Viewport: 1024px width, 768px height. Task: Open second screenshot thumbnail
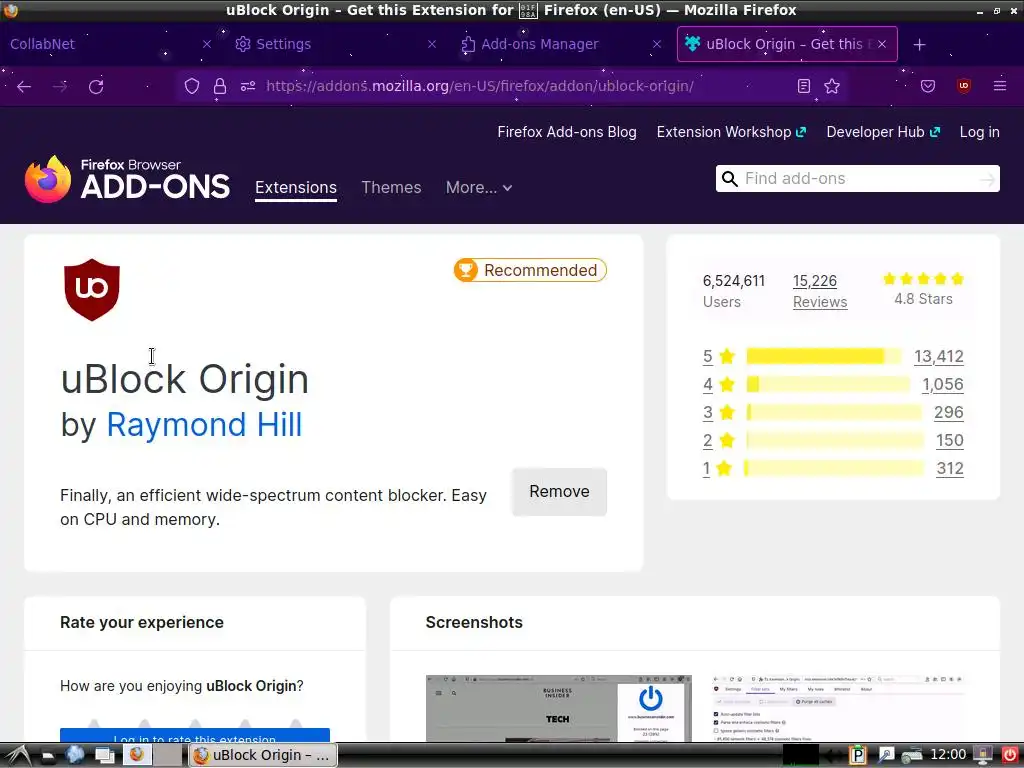point(838,709)
